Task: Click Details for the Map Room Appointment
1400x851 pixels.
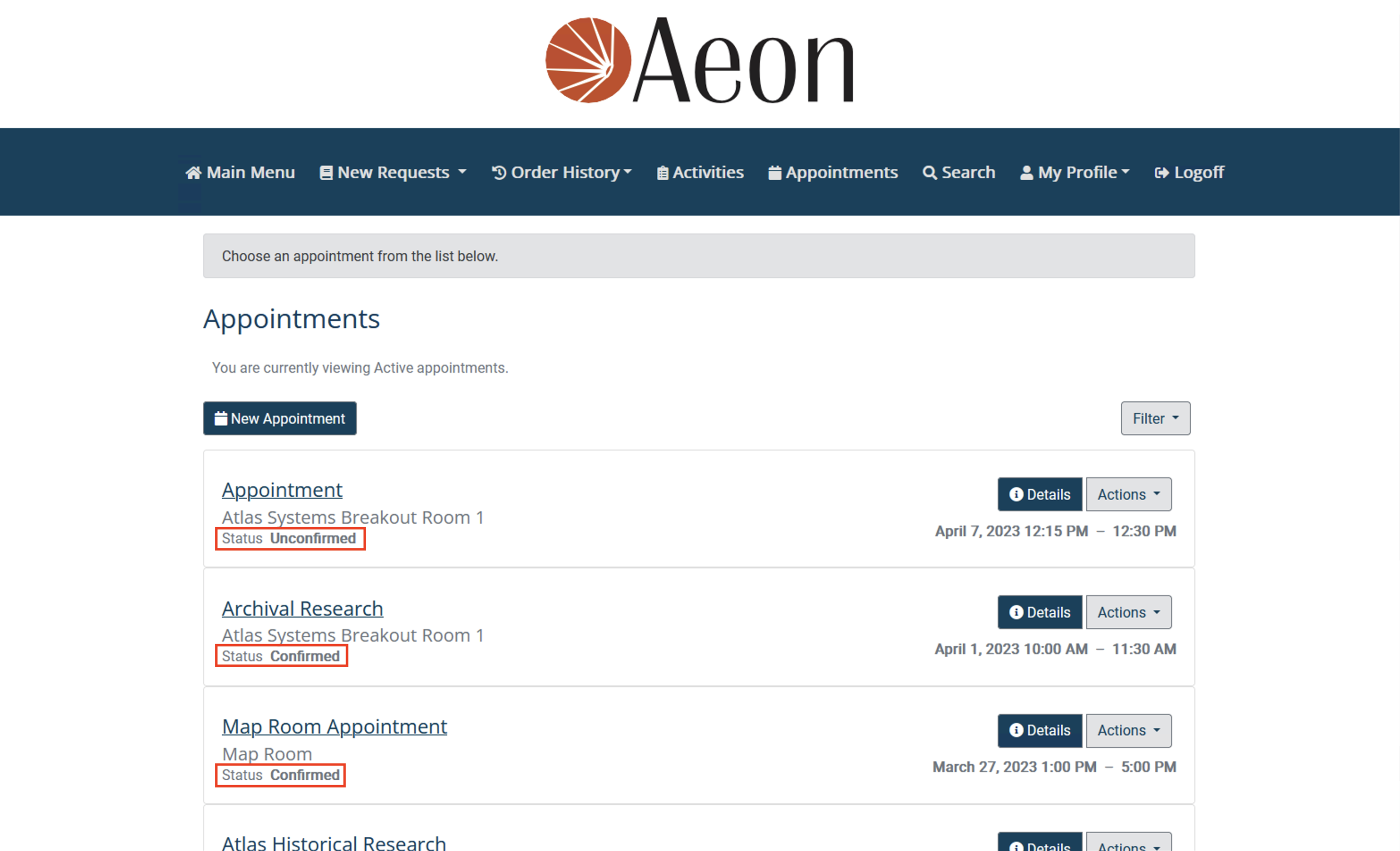Action: pyautogui.click(x=1040, y=731)
